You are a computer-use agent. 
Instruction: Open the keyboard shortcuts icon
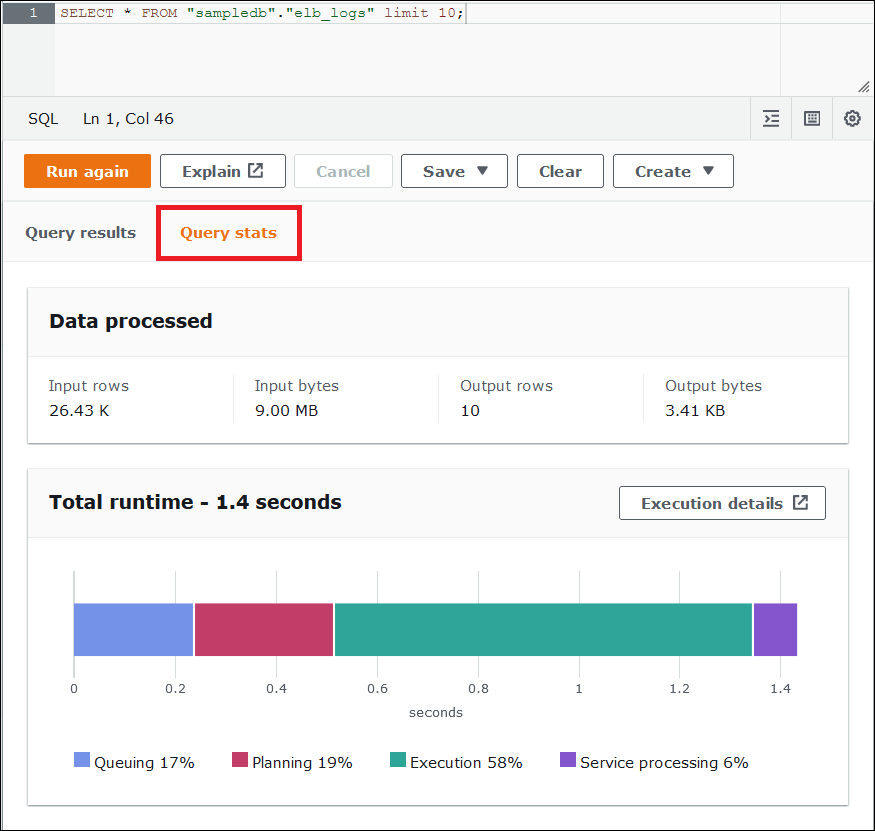pyautogui.click(x=811, y=118)
